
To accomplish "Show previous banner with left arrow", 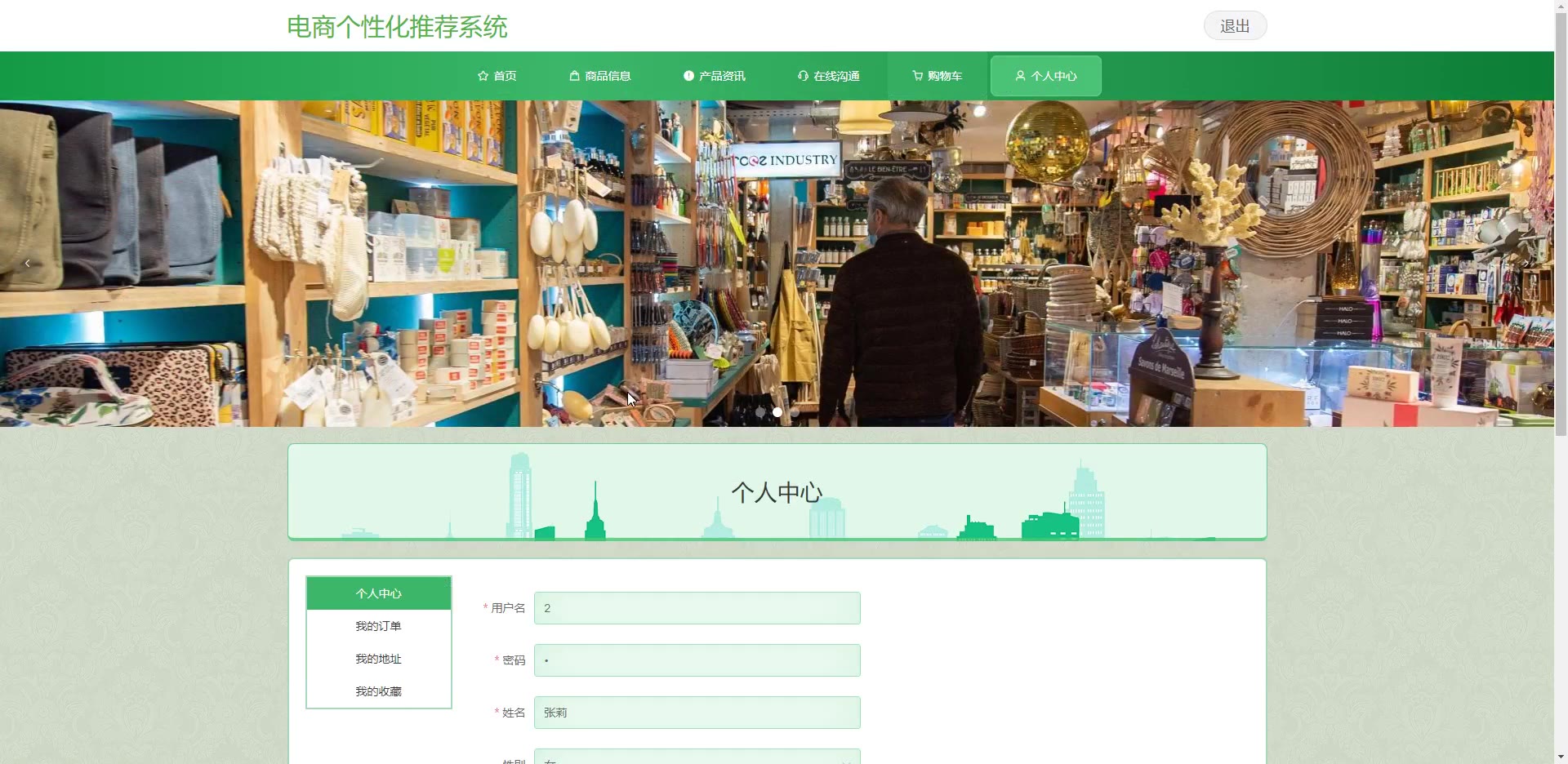I will click(x=28, y=263).
